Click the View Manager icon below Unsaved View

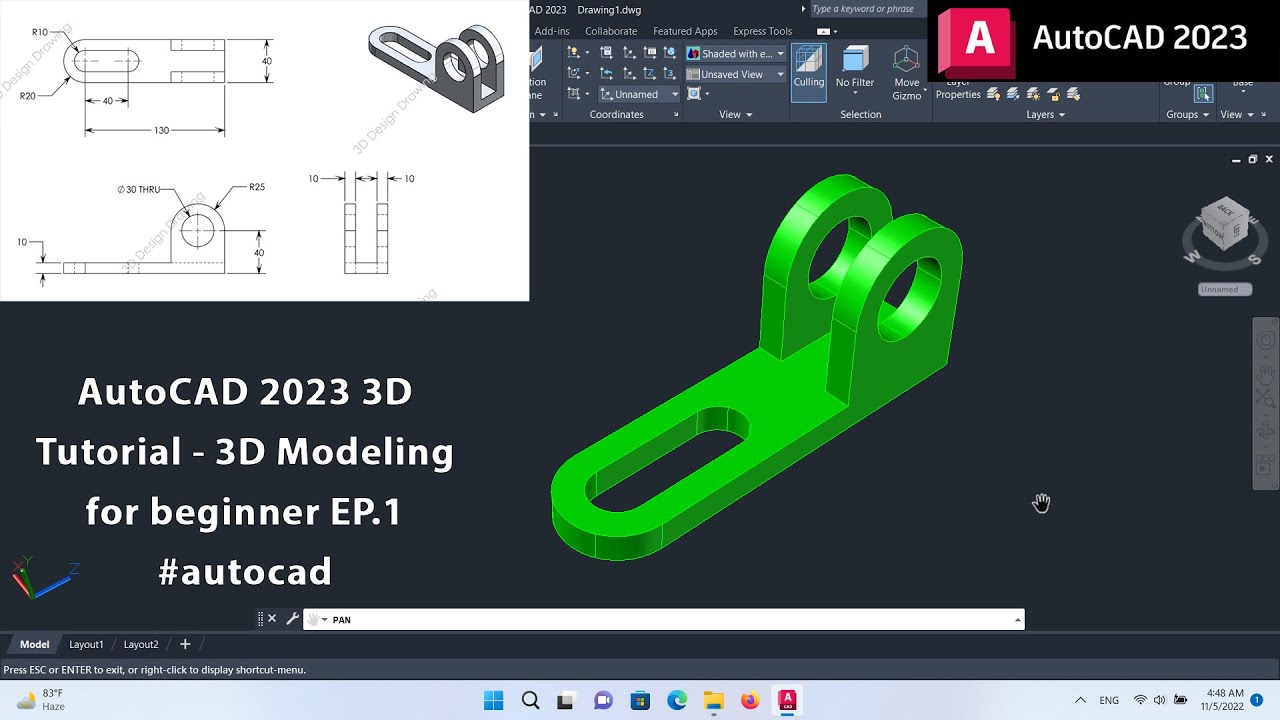tap(694, 94)
